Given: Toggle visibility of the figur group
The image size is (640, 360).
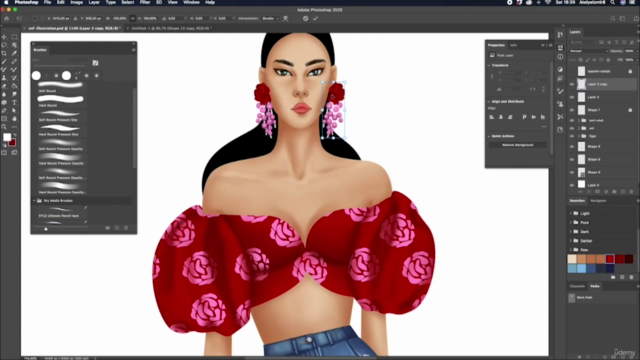Looking at the screenshot, I should click(572, 136).
